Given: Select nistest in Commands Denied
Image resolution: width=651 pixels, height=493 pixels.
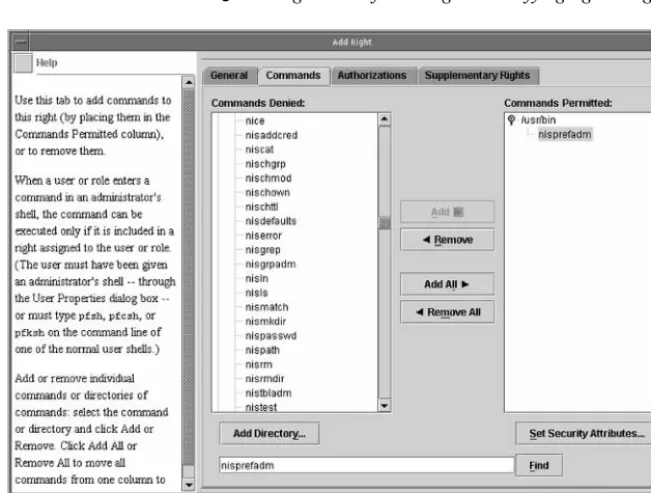Looking at the screenshot, I should (x=261, y=407).
